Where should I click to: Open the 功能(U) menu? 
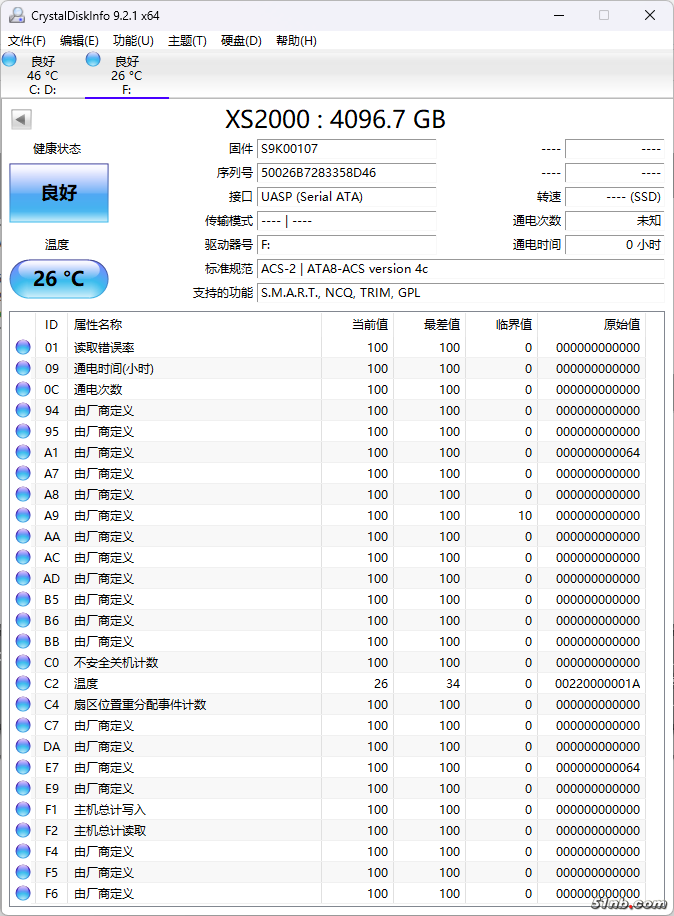coord(133,41)
